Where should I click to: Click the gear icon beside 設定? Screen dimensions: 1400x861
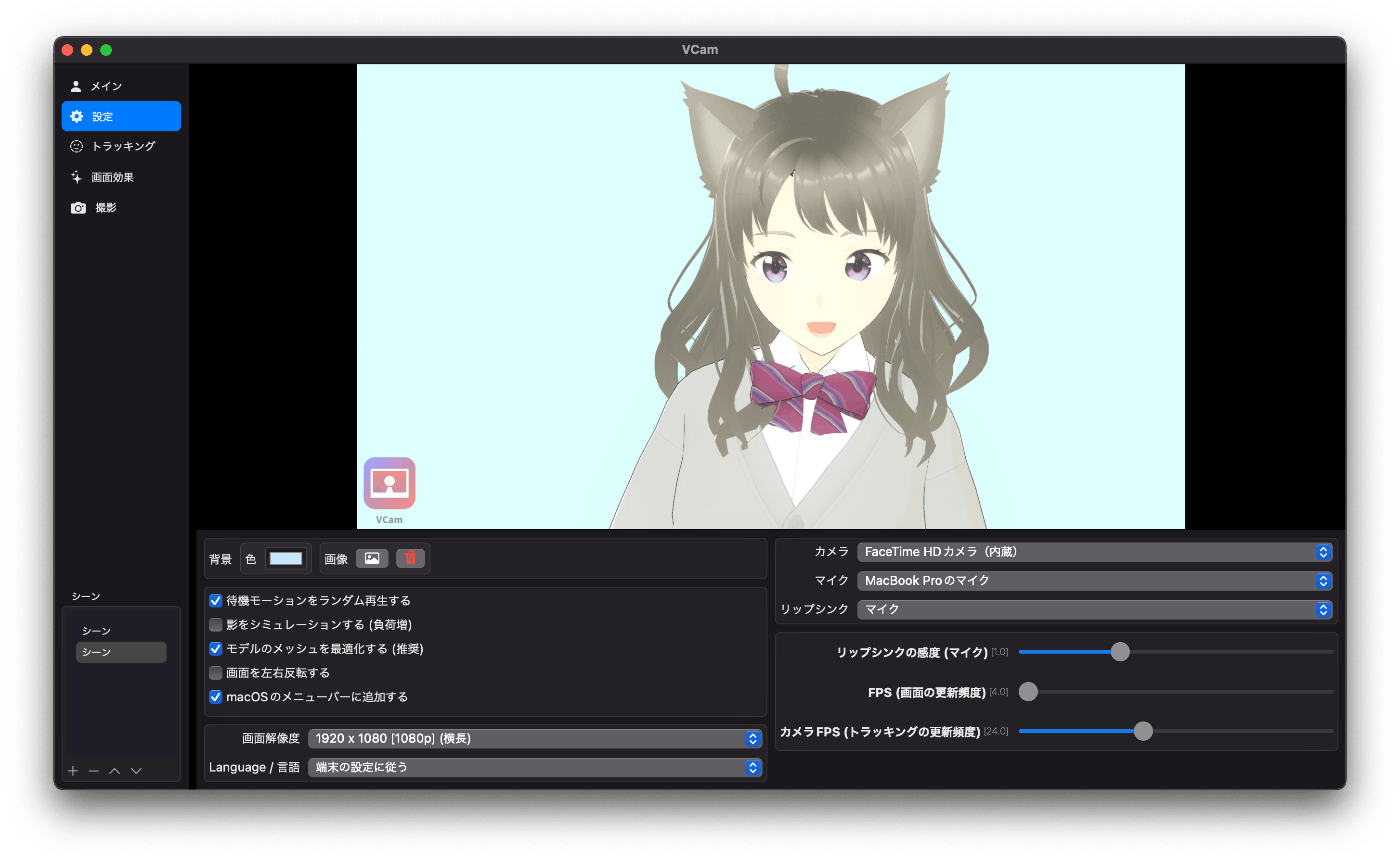[x=77, y=116]
